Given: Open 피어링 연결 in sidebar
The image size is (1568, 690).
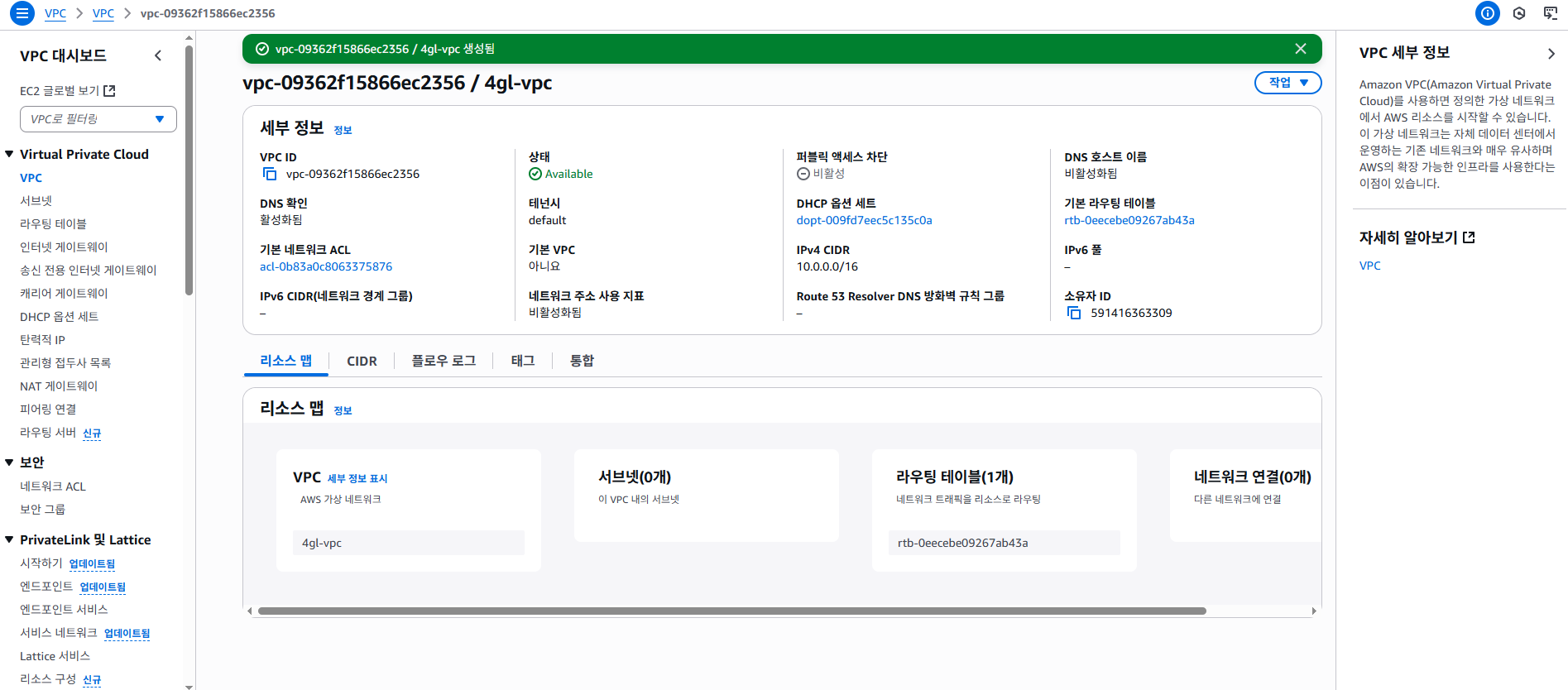Looking at the screenshot, I should 48,410.
